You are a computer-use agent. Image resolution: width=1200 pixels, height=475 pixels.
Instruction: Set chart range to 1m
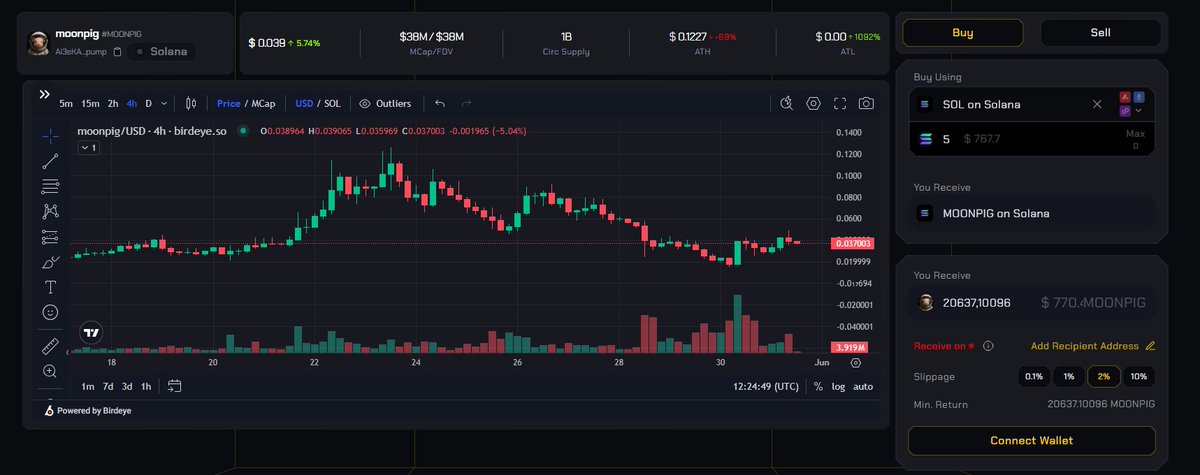click(x=88, y=386)
